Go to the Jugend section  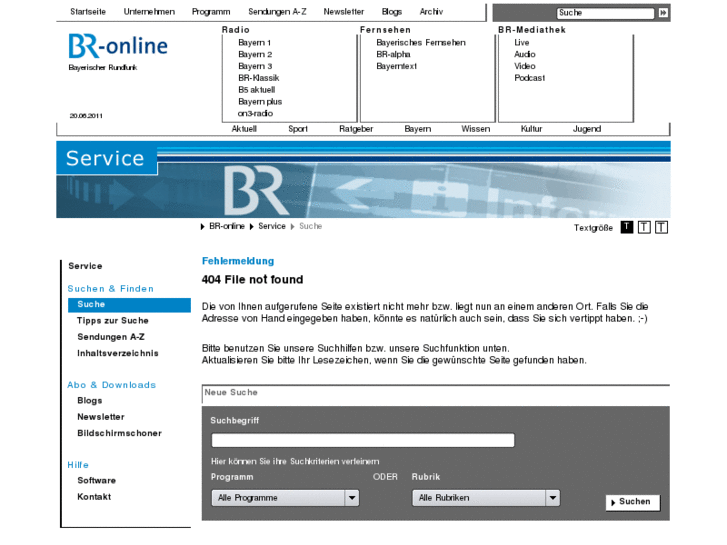[587, 129]
